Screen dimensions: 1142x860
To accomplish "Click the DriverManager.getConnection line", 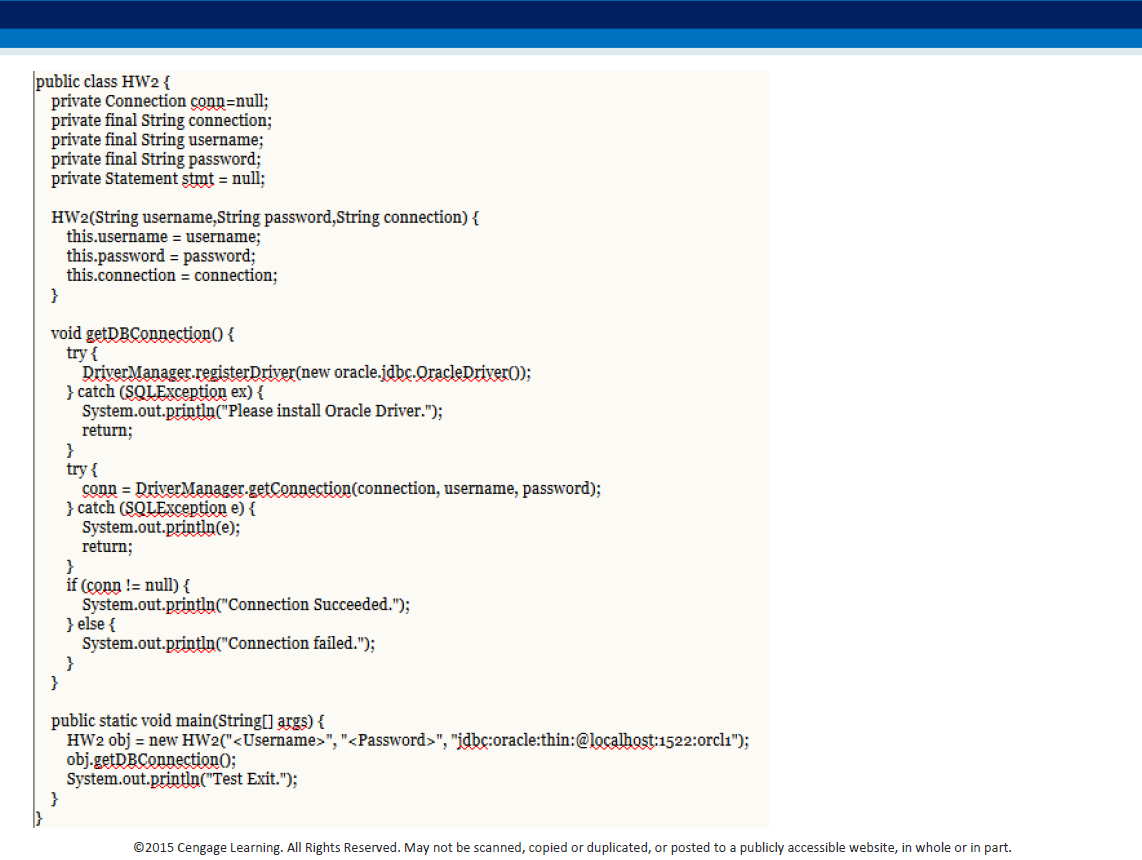I will click(x=342, y=489).
